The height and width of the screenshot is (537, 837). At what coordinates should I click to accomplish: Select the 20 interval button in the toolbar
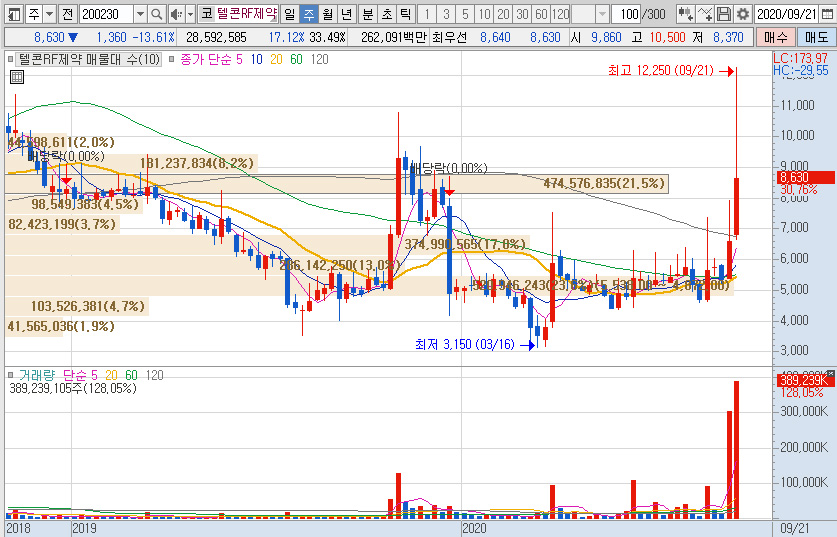pyautogui.click(x=503, y=14)
